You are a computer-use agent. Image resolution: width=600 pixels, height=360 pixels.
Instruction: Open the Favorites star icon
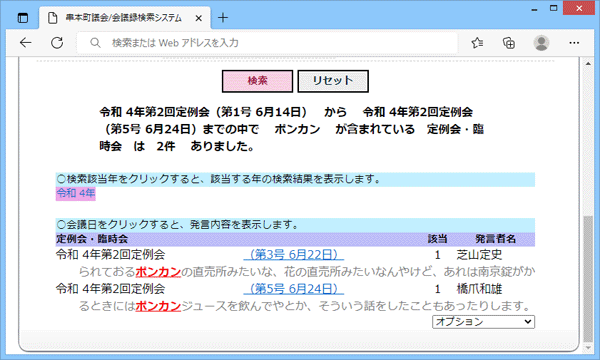point(477,43)
